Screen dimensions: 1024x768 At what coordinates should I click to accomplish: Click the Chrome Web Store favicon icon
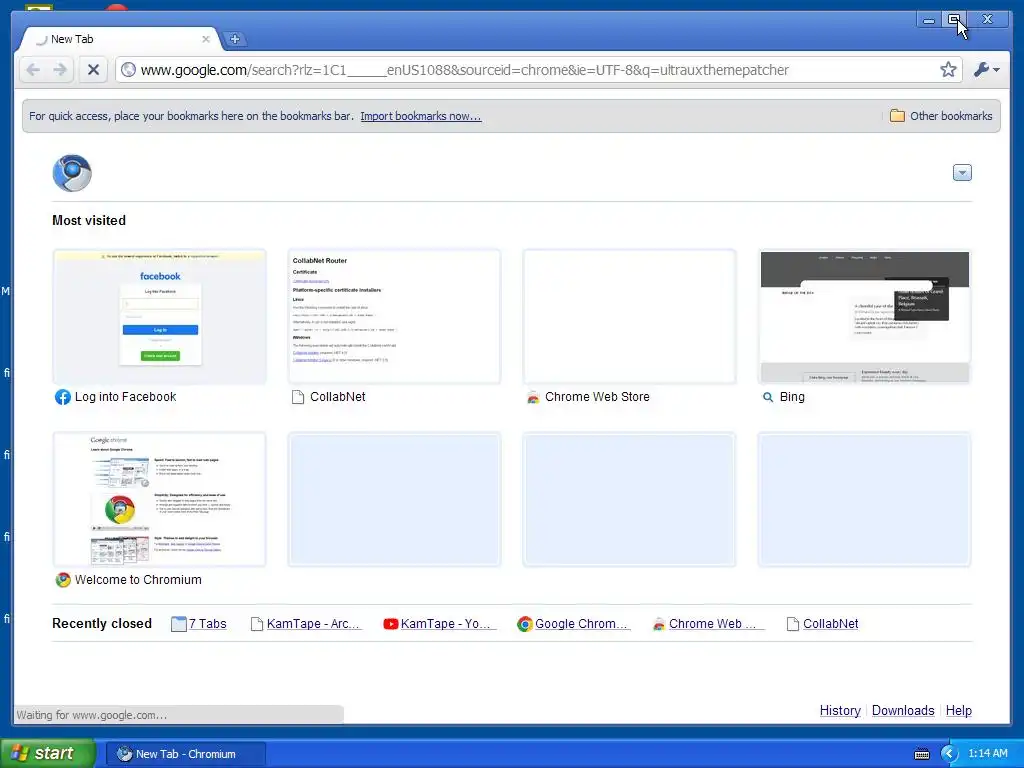[x=533, y=397]
